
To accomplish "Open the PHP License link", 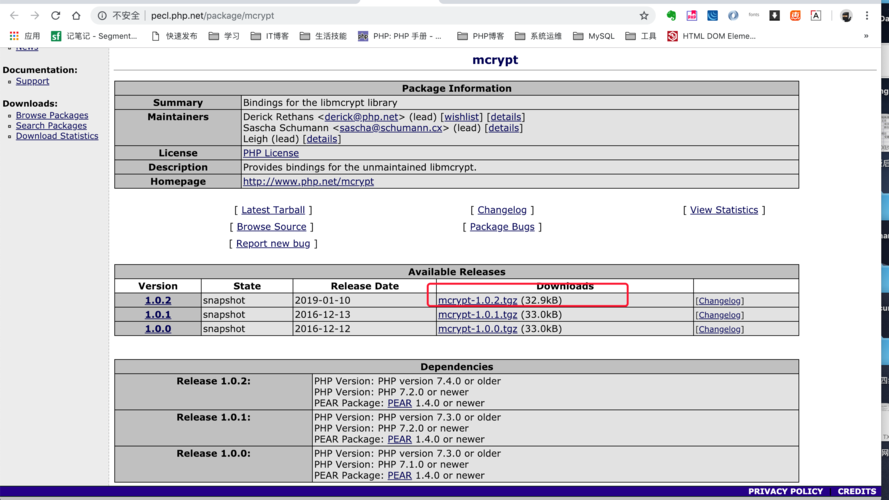I will (271, 153).
